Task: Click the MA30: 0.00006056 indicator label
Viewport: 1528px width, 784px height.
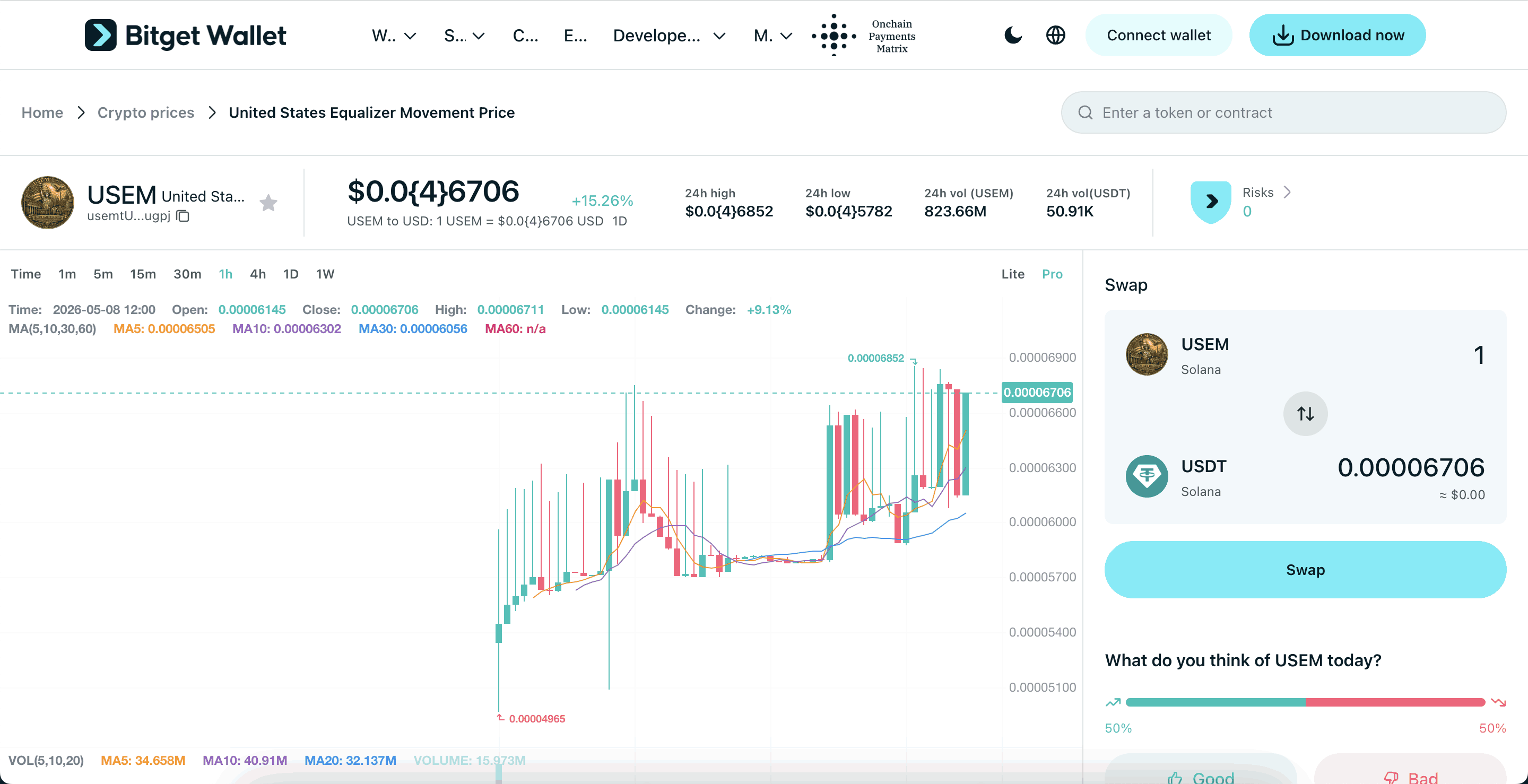Action: click(413, 329)
